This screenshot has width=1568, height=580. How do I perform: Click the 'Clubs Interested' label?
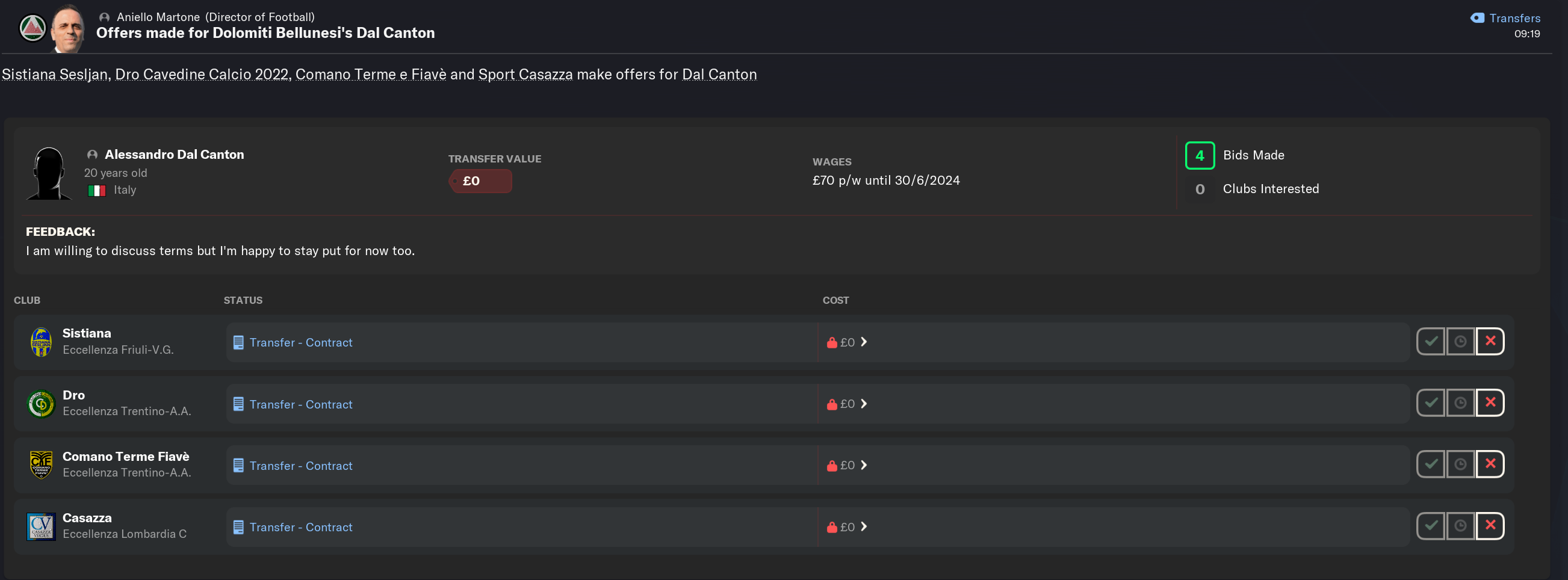click(1271, 189)
